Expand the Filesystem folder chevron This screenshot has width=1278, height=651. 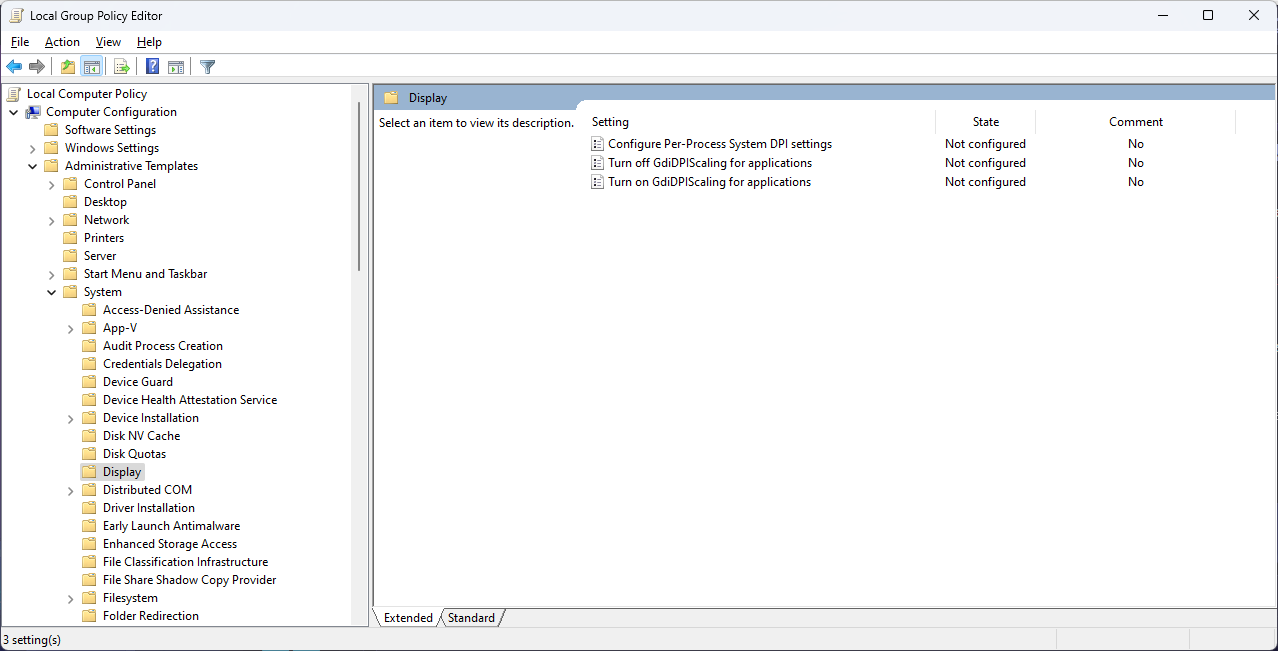(x=71, y=598)
